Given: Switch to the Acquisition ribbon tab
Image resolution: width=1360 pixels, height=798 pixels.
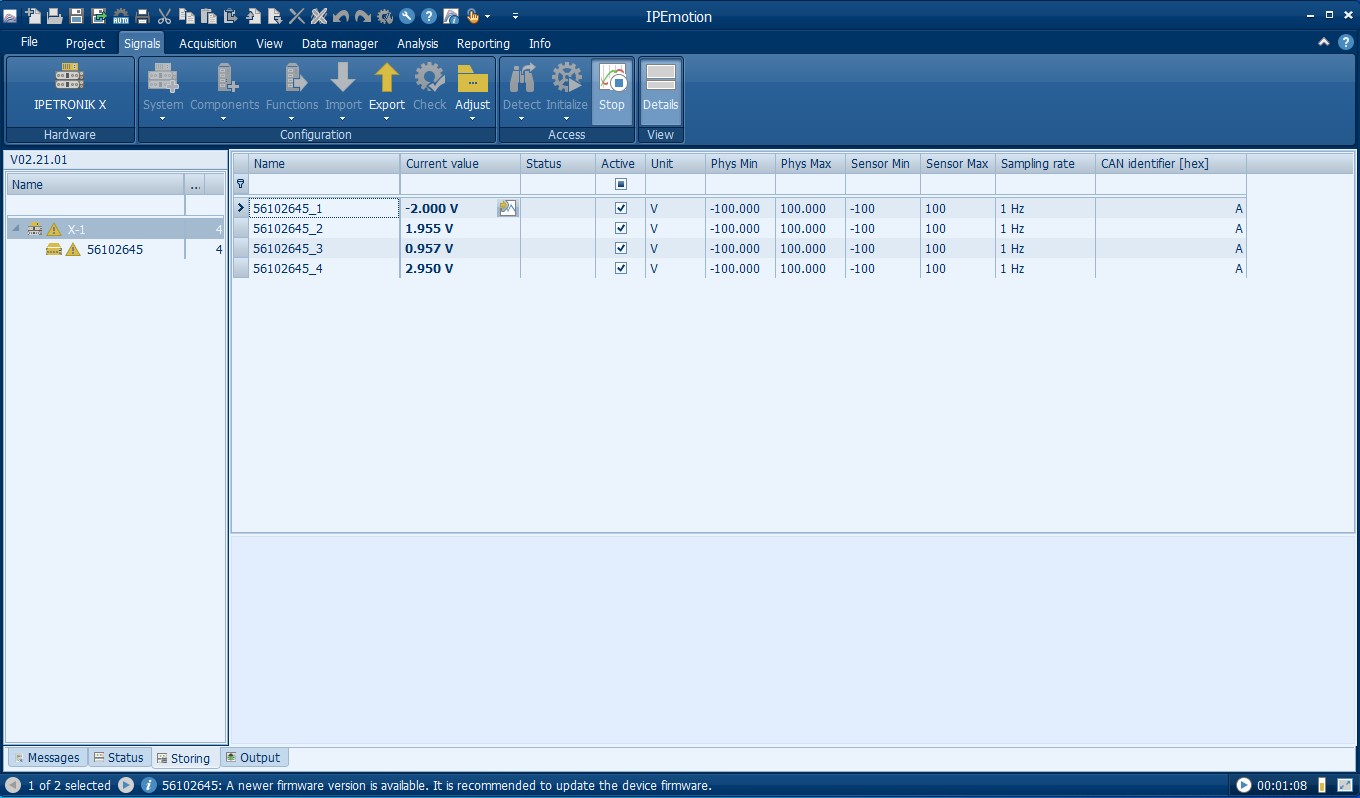Looking at the screenshot, I should point(208,43).
